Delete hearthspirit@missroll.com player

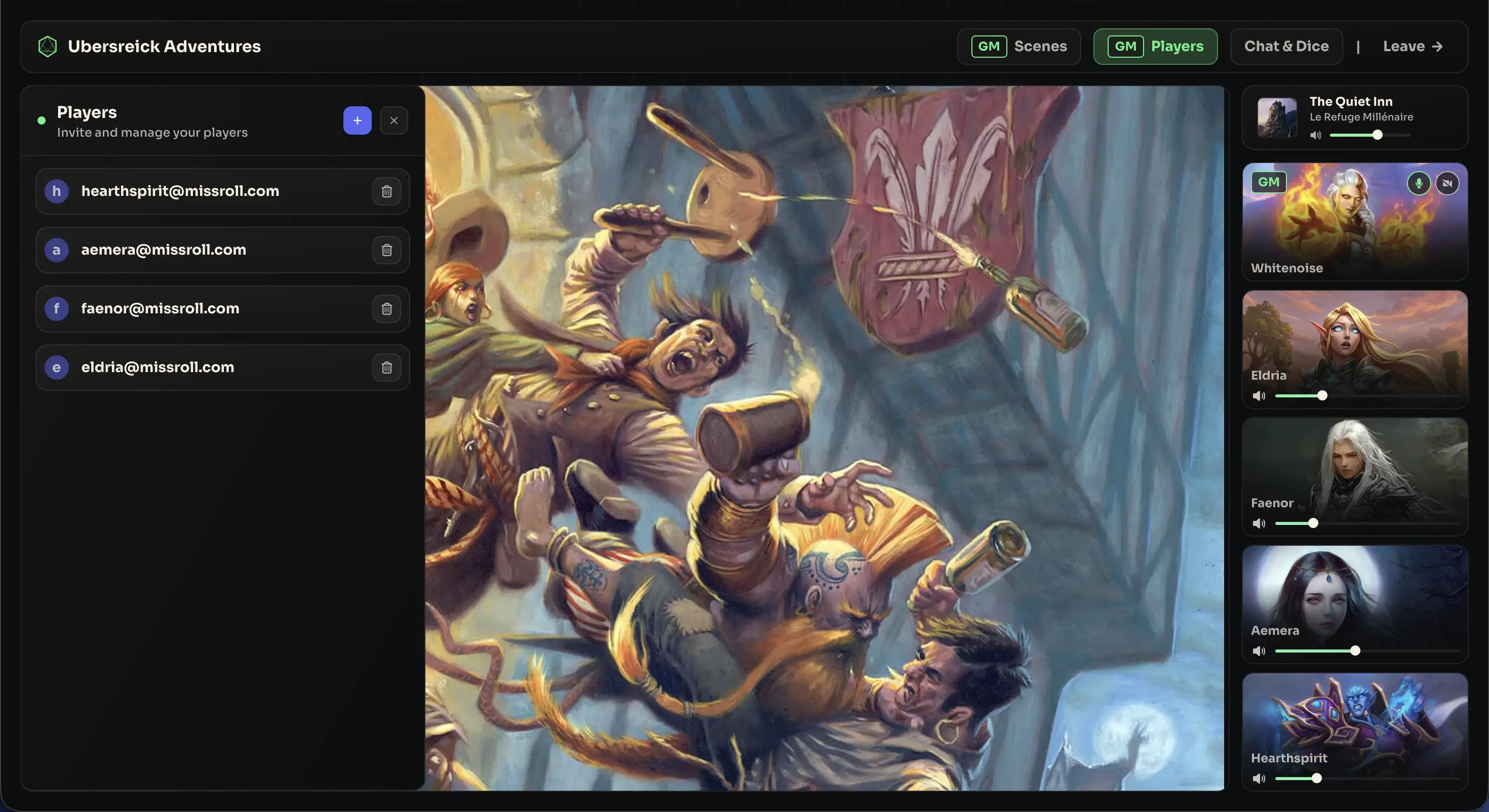[x=387, y=191]
